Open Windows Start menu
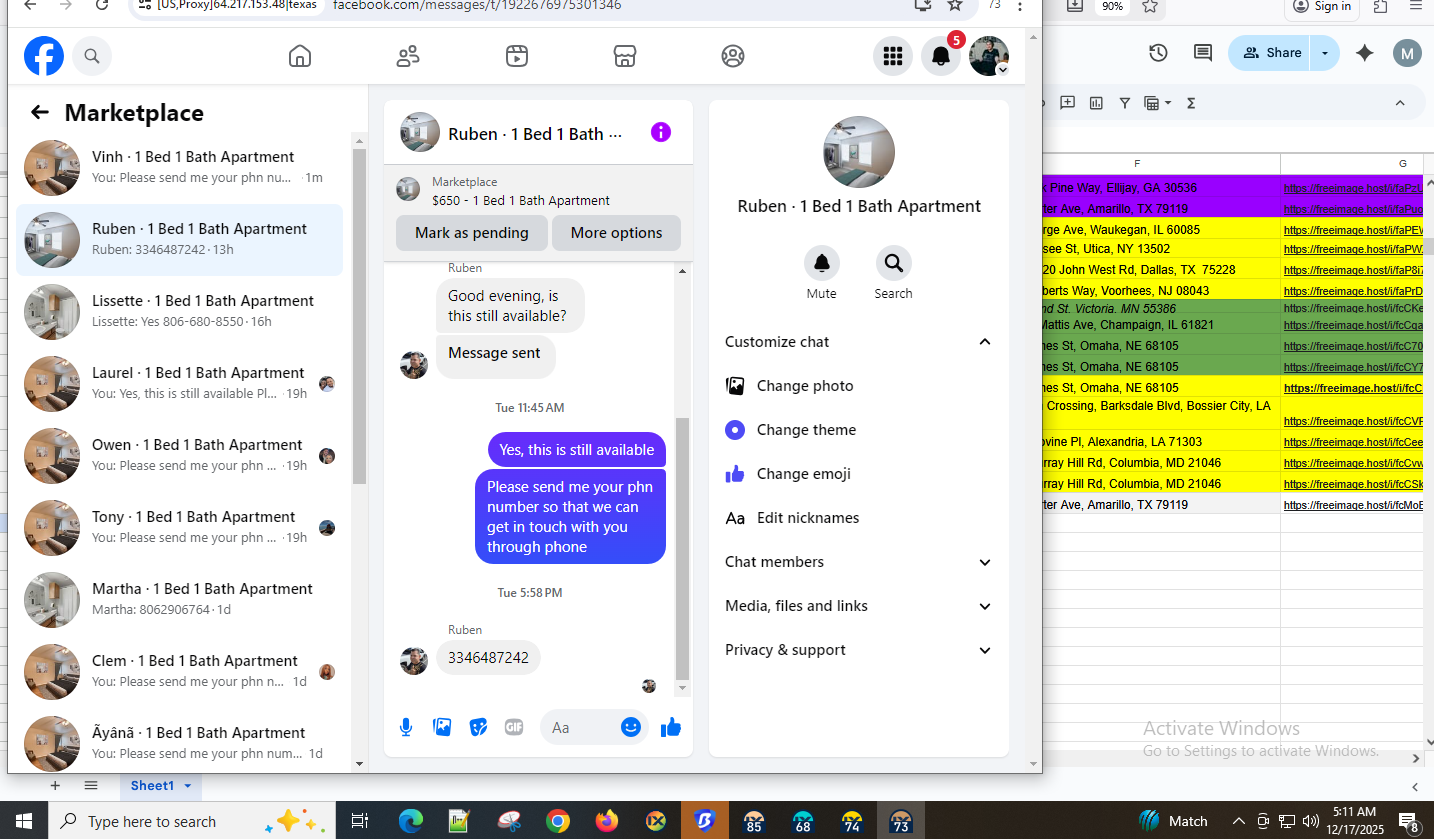 click(24, 821)
